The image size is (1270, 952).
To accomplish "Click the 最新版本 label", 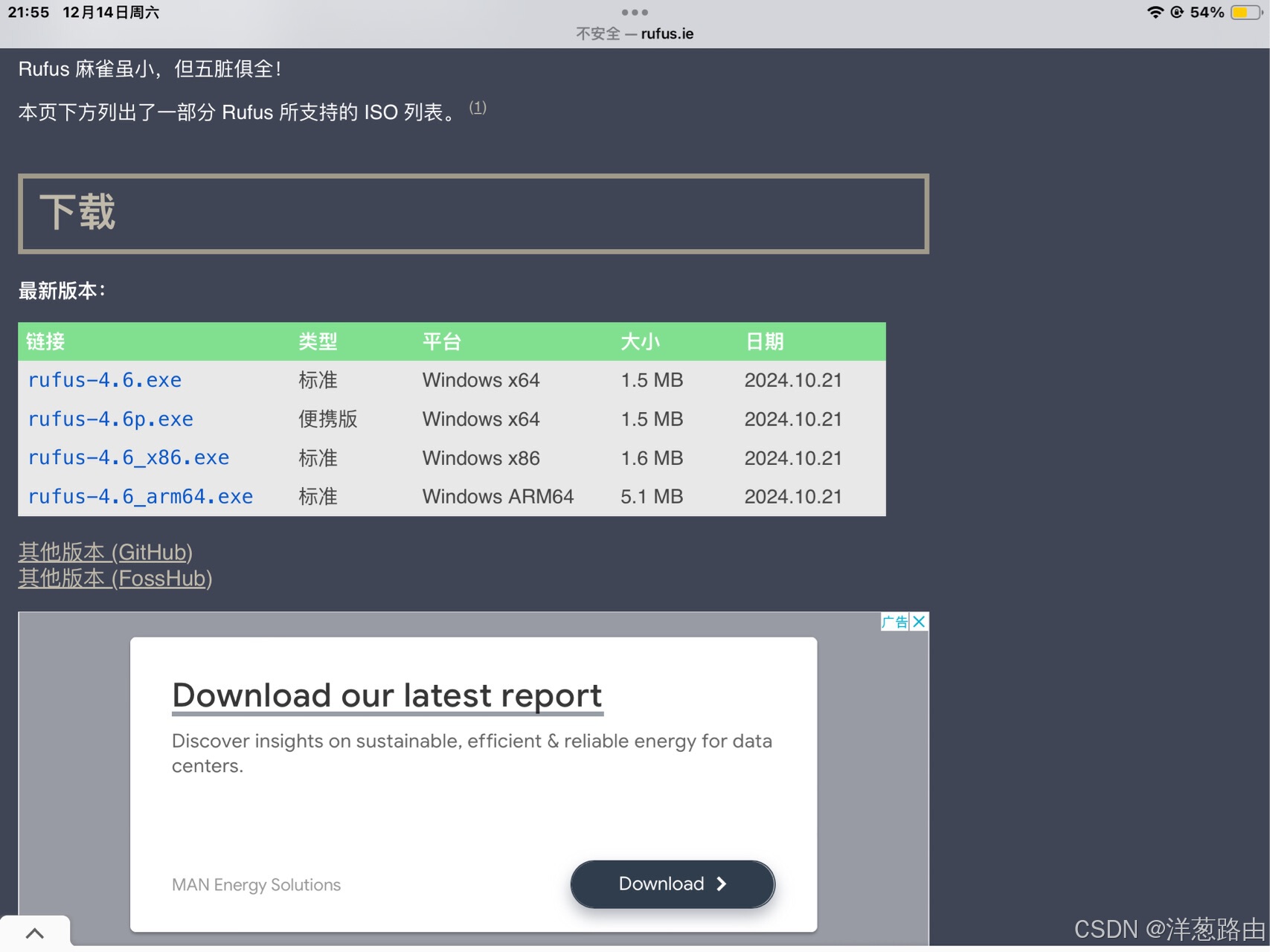I will click(62, 291).
